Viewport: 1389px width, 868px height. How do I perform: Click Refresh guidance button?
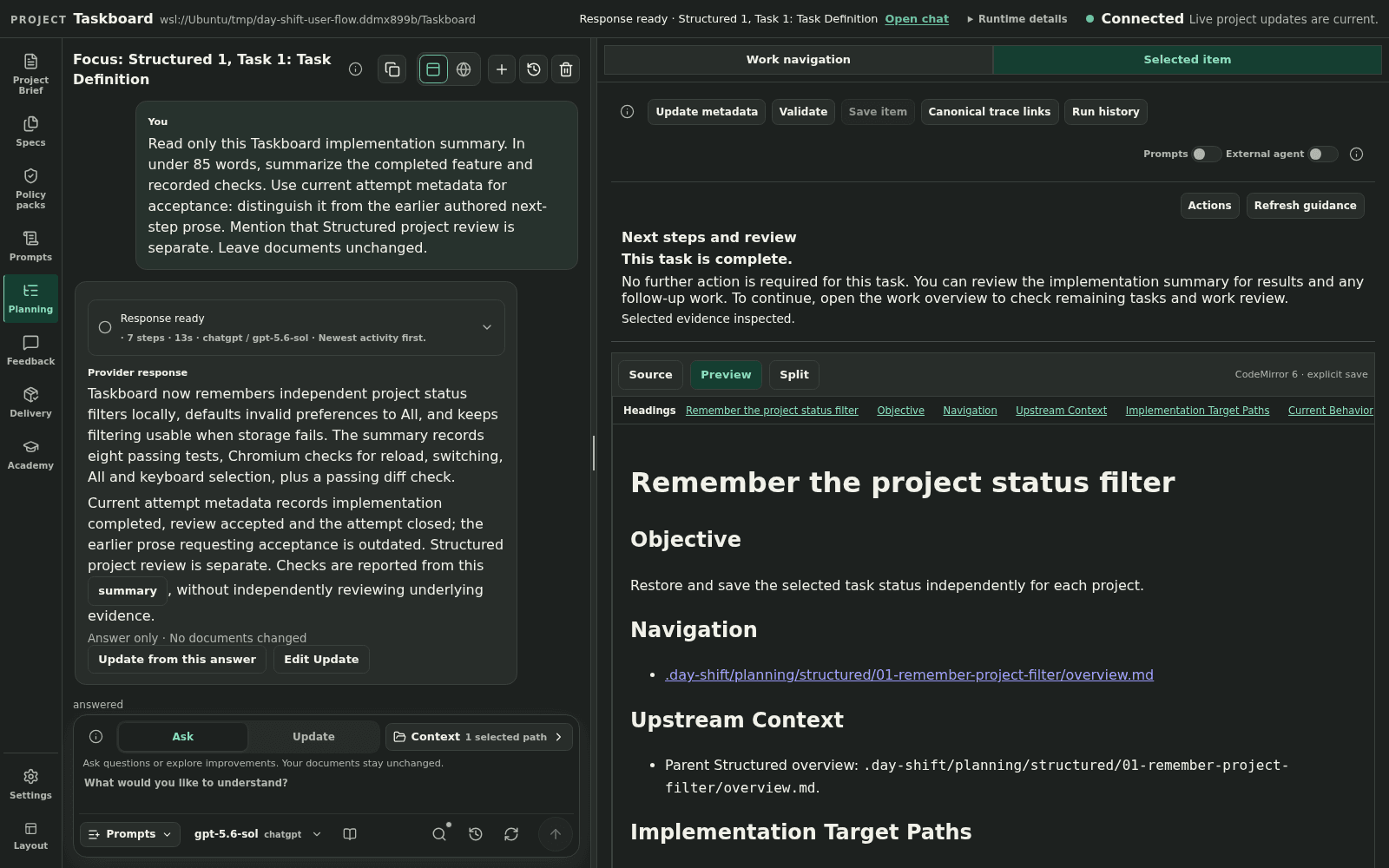[x=1305, y=206]
